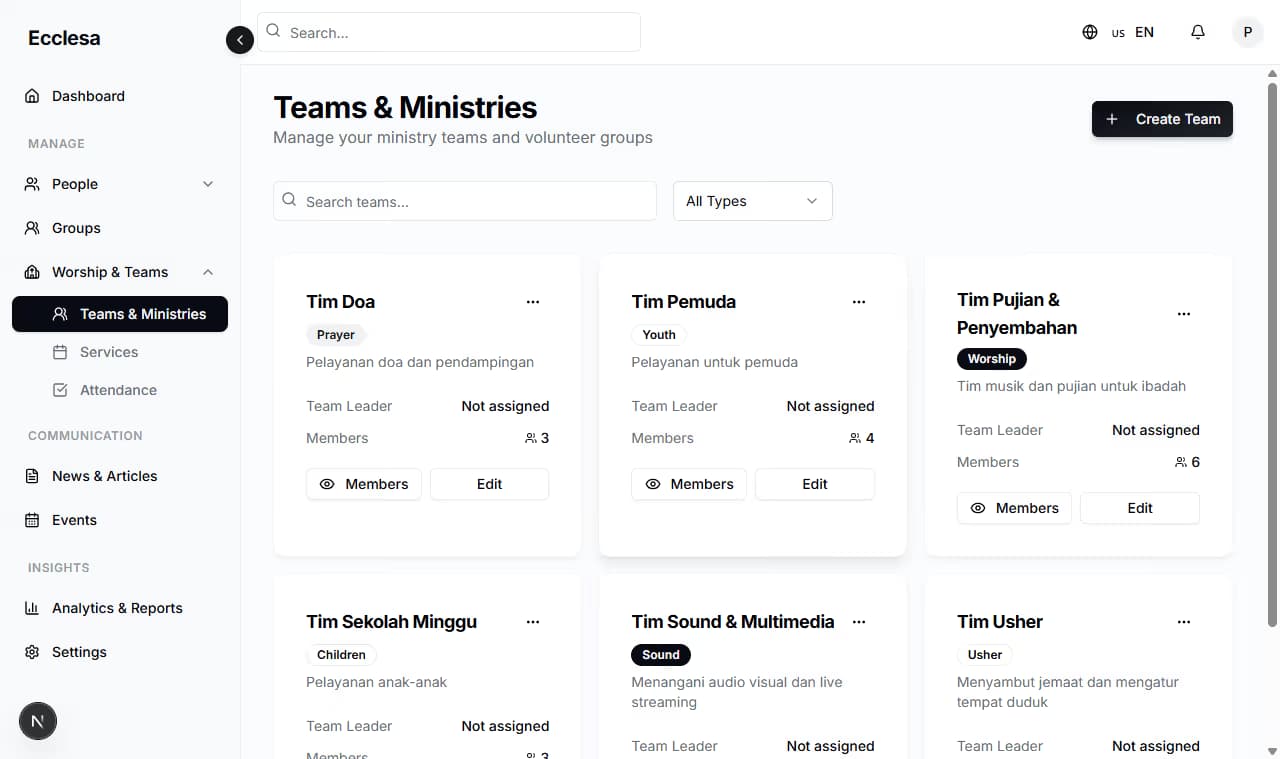The height and width of the screenshot is (759, 1280).
Task: Collapse the sidebar with the arrow button
Action: pyautogui.click(x=240, y=40)
